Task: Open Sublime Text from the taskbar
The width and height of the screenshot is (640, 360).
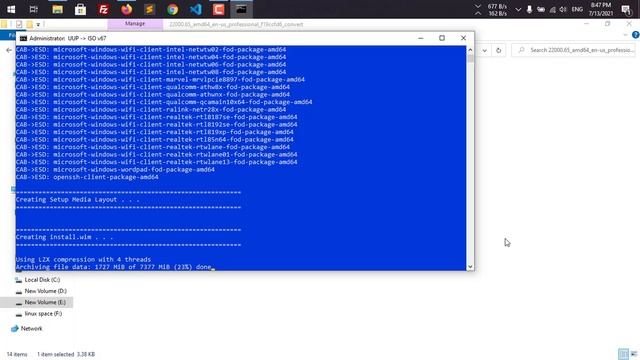Action: pos(149,9)
